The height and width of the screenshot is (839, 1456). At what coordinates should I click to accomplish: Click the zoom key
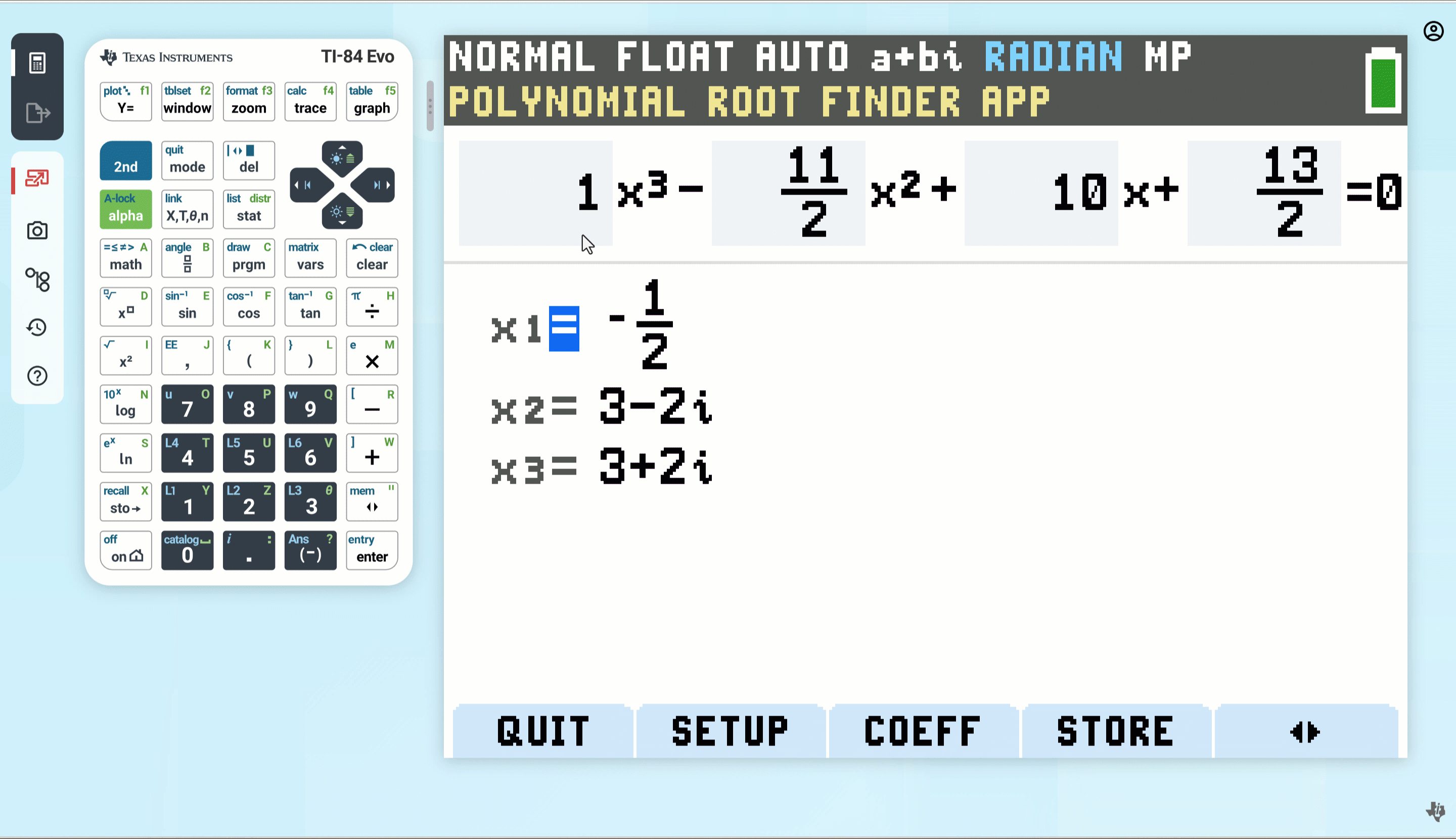[x=248, y=102]
